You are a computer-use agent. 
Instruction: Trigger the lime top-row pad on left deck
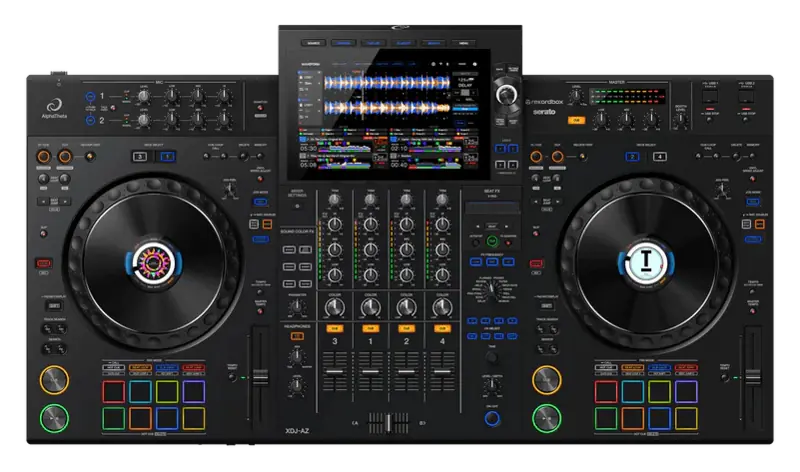click(167, 392)
